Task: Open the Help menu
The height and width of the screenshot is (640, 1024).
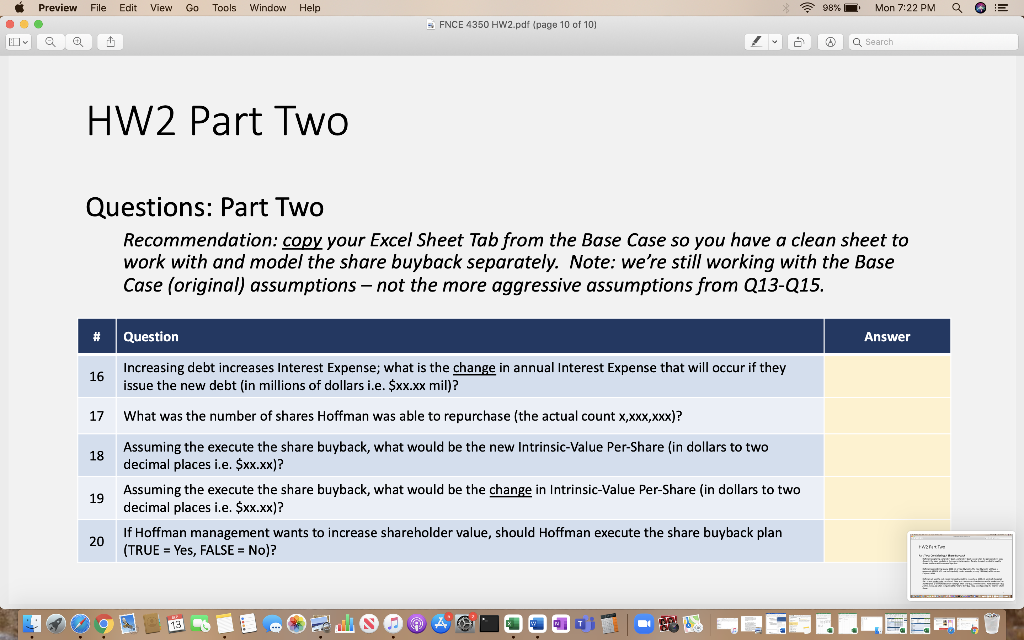Action: click(310, 8)
